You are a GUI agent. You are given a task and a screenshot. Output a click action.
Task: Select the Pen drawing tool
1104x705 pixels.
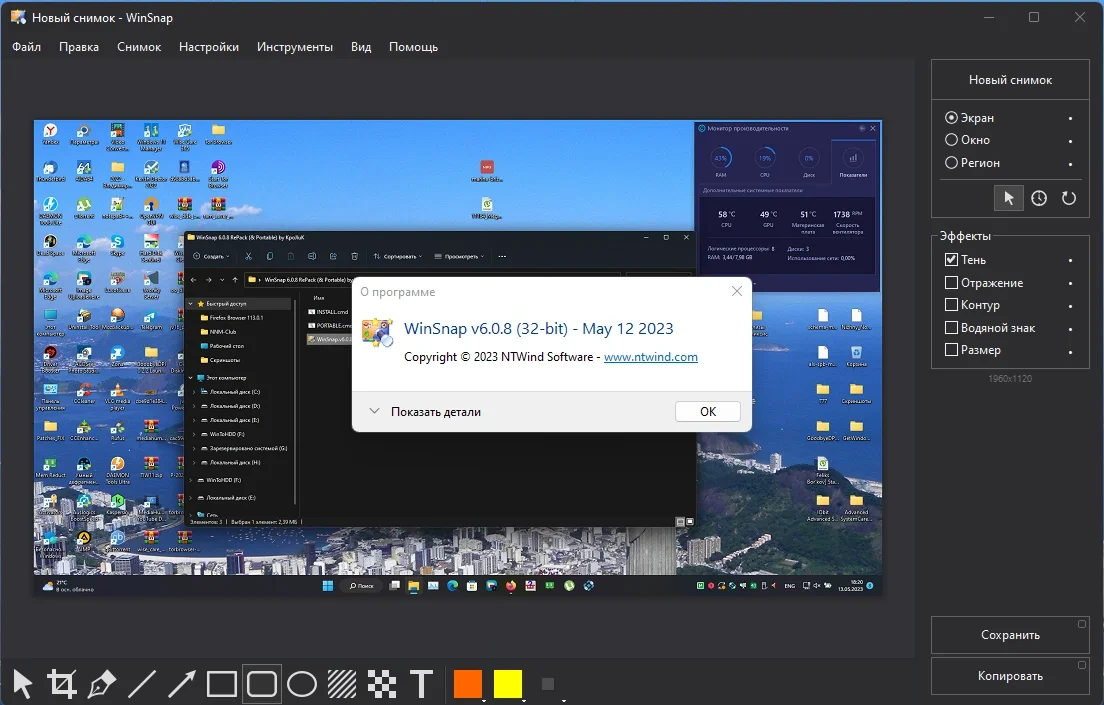[x=102, y=684]
